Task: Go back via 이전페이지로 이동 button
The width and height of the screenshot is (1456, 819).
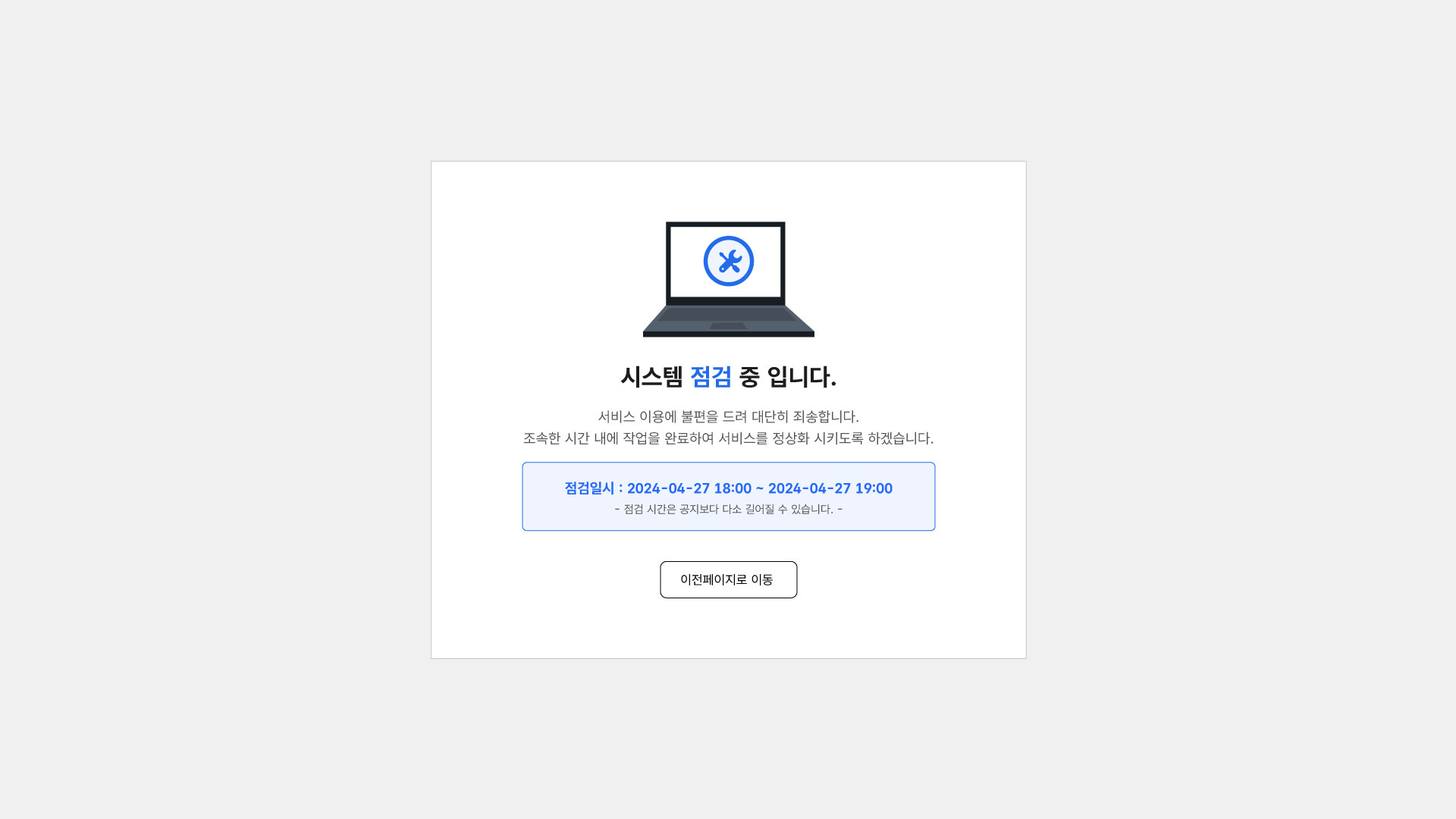Action: [x=729, y=579]
